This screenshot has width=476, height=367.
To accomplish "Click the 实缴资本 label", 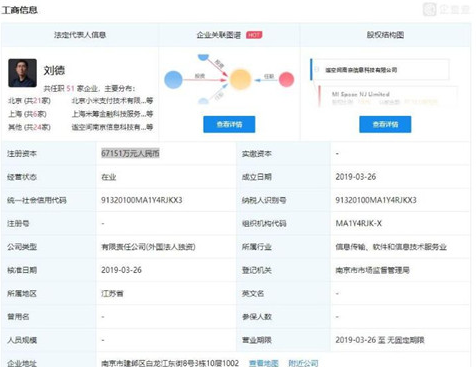I will point(257,154).
